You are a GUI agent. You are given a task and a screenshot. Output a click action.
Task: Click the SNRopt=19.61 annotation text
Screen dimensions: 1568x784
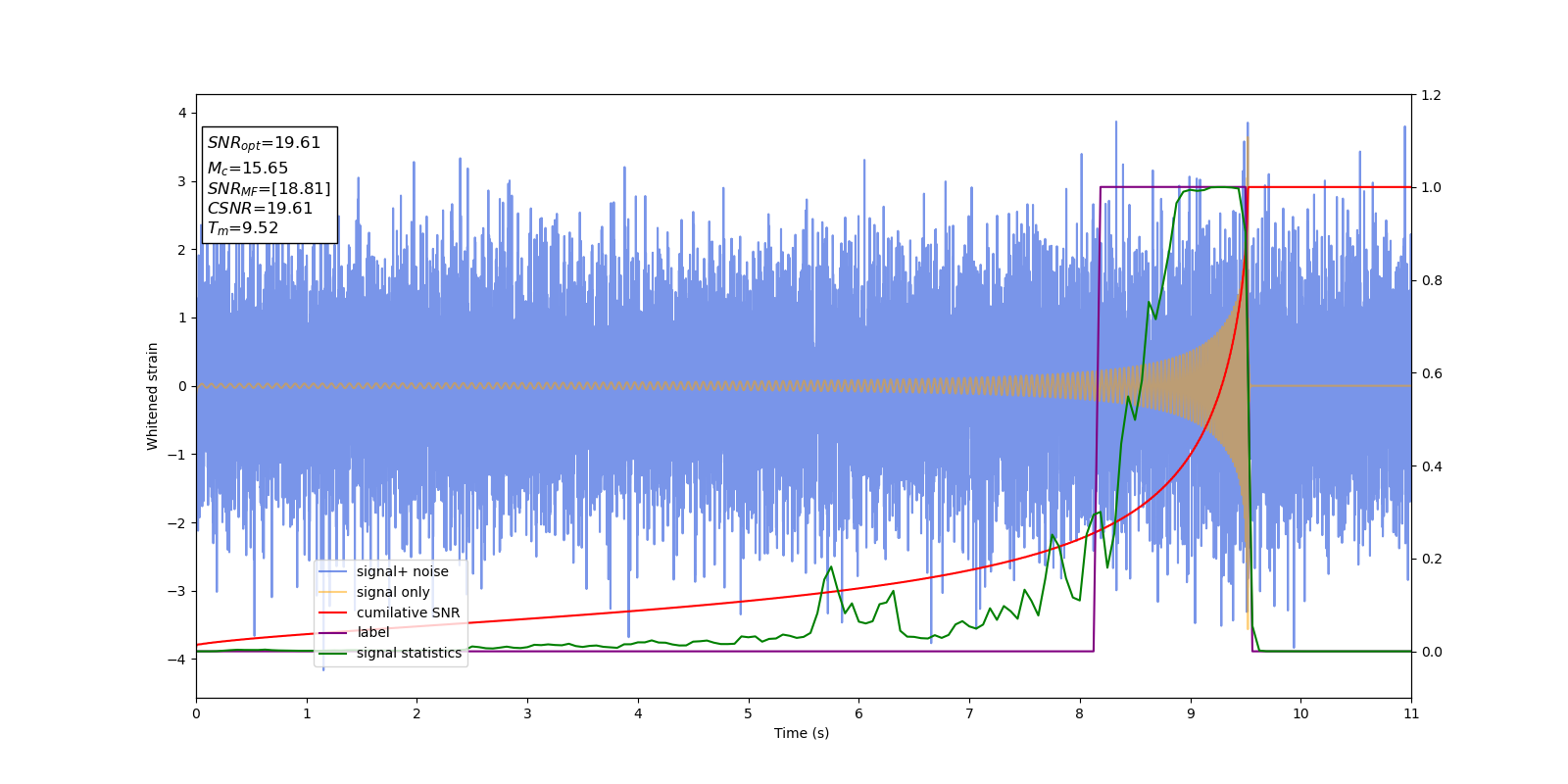264,143
